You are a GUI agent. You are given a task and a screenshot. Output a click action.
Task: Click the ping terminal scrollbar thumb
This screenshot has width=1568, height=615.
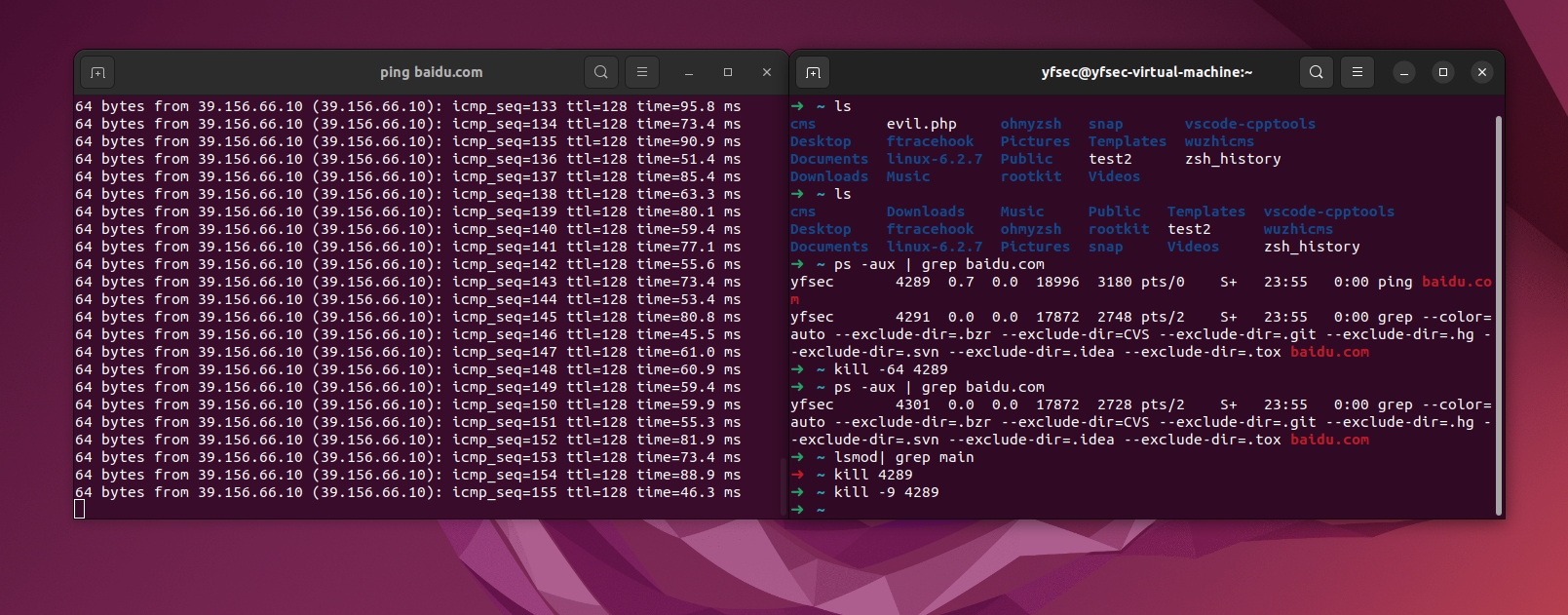coord(784,485)
